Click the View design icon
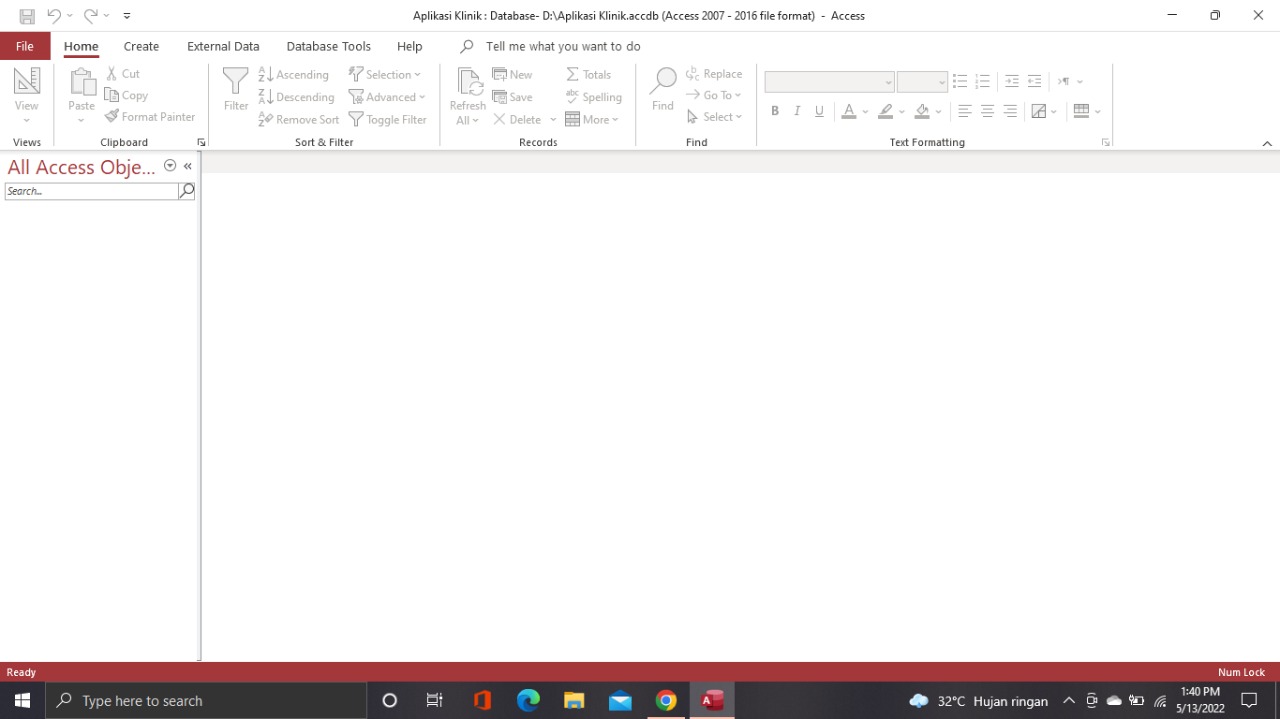This screenshot has height=719, width=1280. click(x=27, y=81)
